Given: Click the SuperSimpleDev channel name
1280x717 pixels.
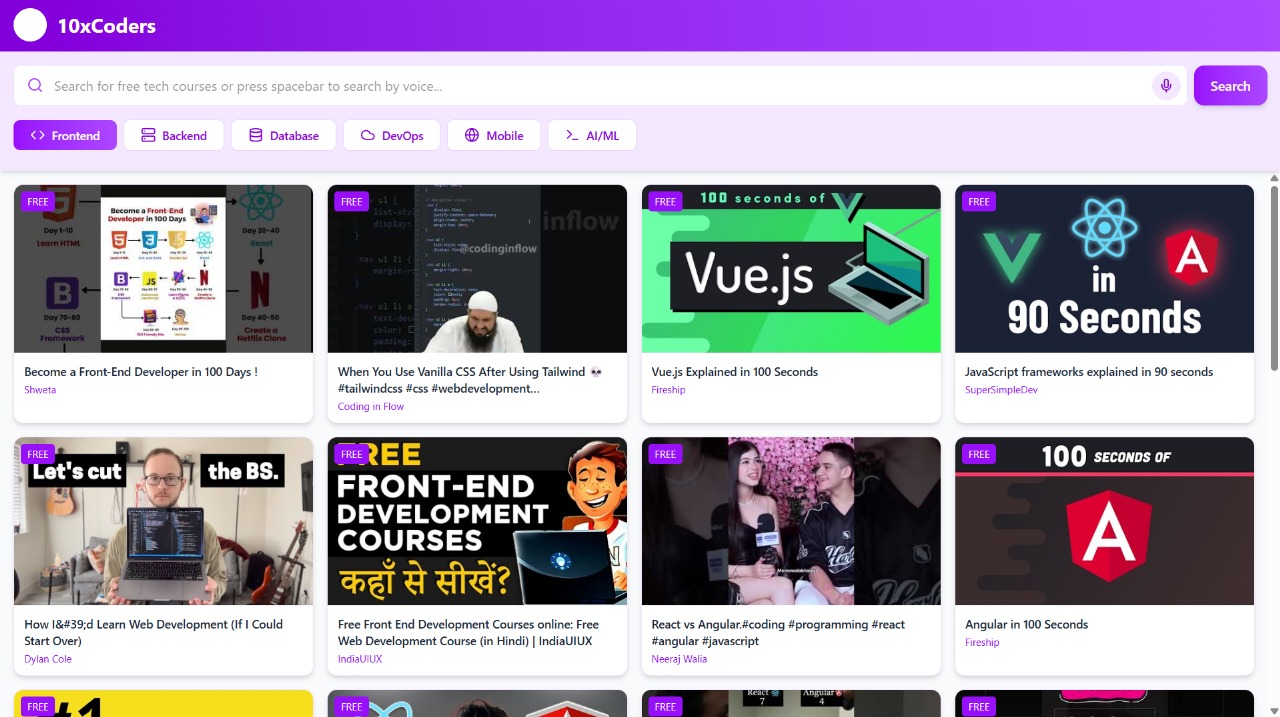Looking at the screenshot, I should point(1001,390).
